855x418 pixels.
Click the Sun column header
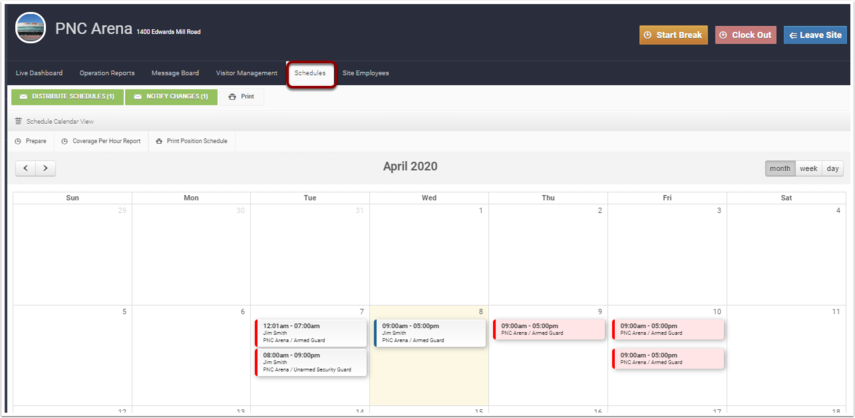pos(73,198)
